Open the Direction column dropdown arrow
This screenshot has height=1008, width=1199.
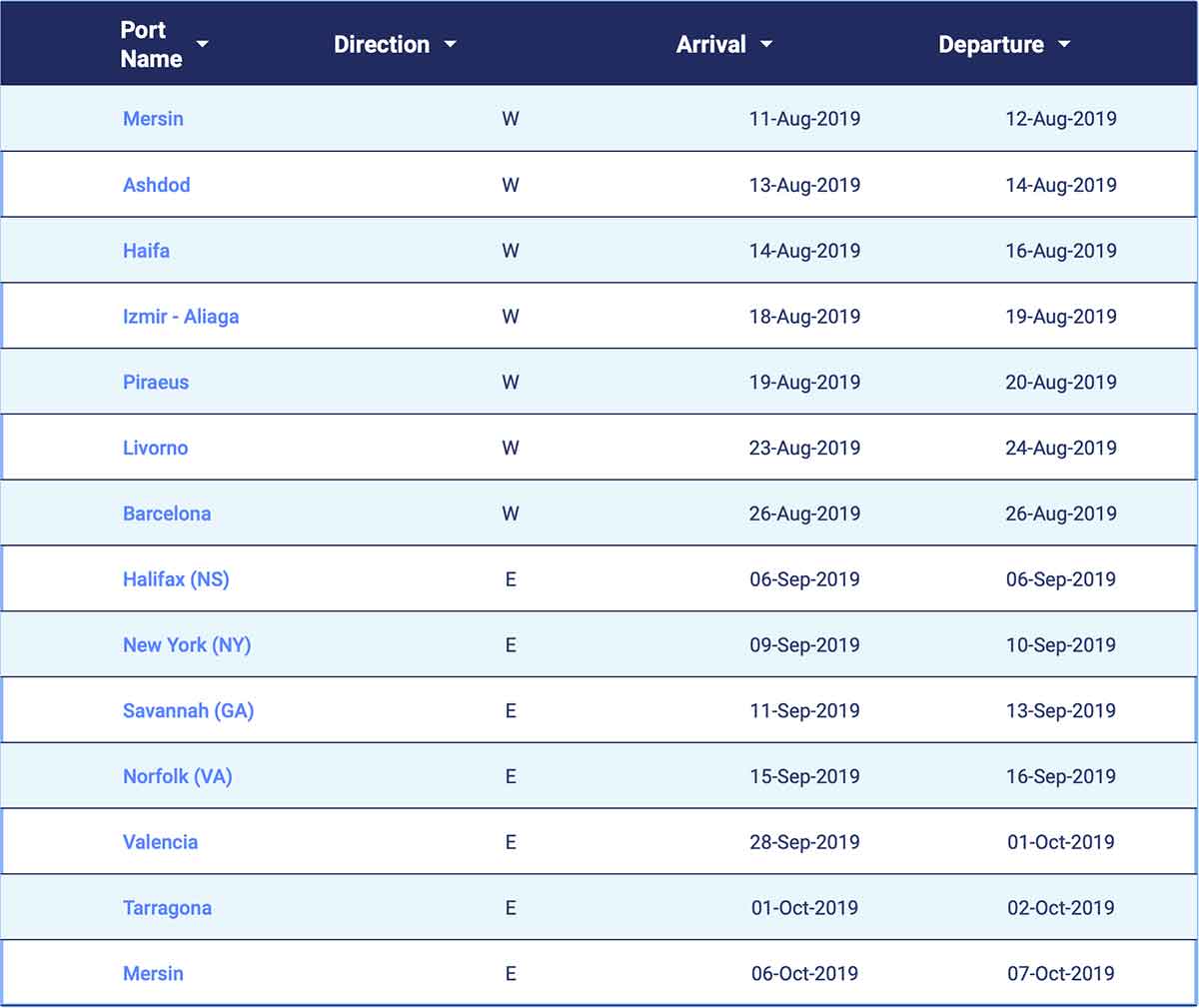(450, 44)
